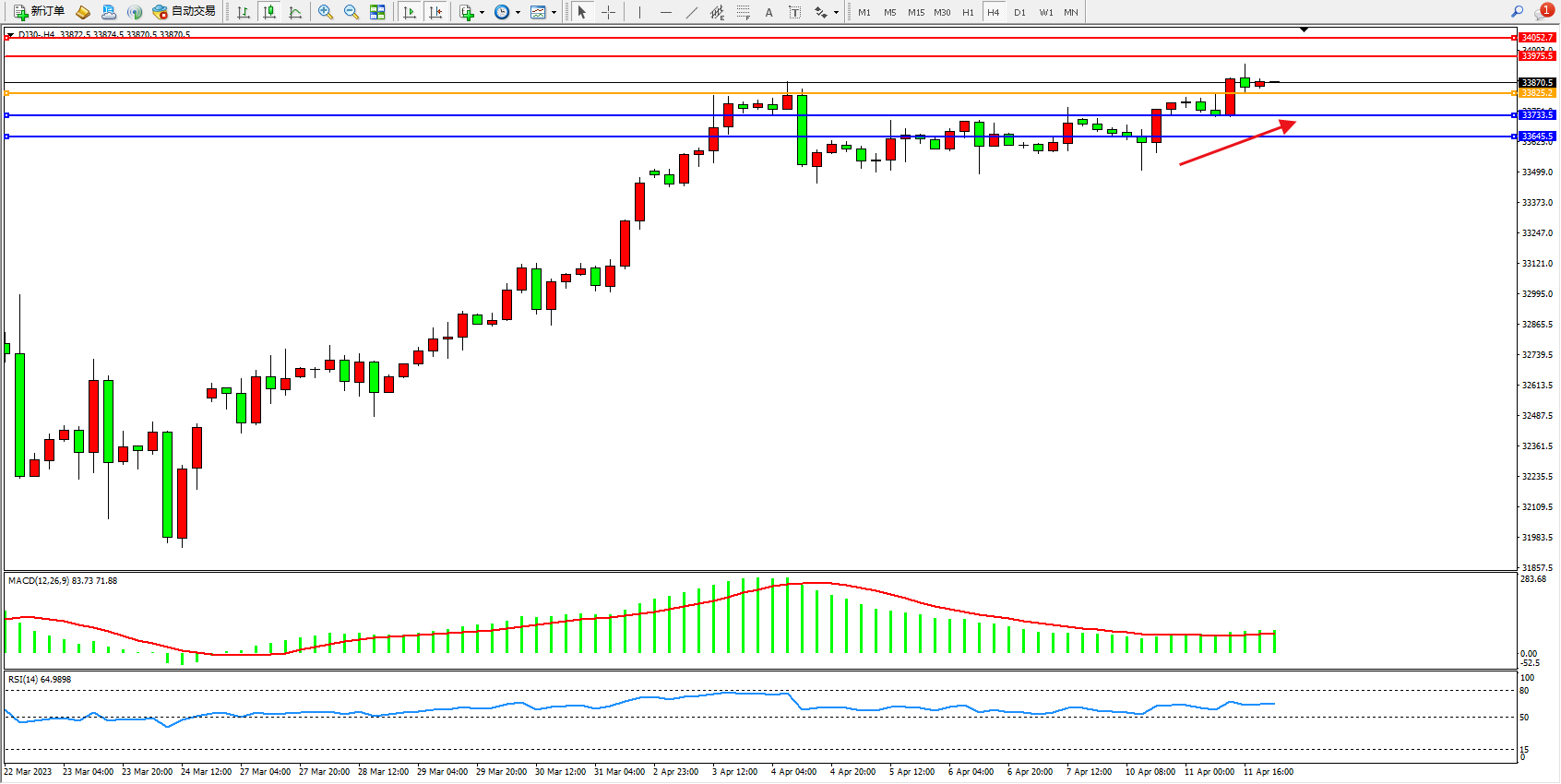Tile chart windows with grid icon
The width and height of the screenshot is (1561, 784).
377,12
